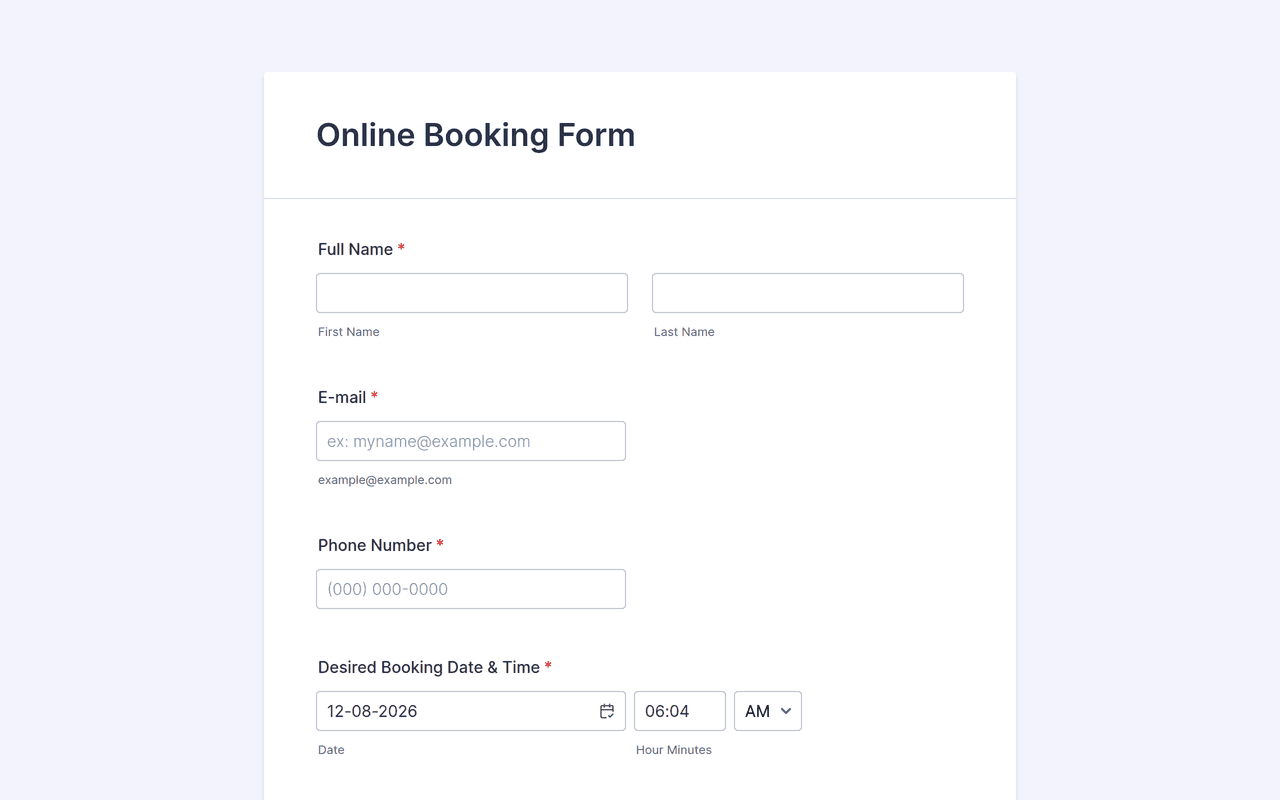1280x800 pixels.
Task: Click the Full Name field label
Action: (x=355, y=249)
